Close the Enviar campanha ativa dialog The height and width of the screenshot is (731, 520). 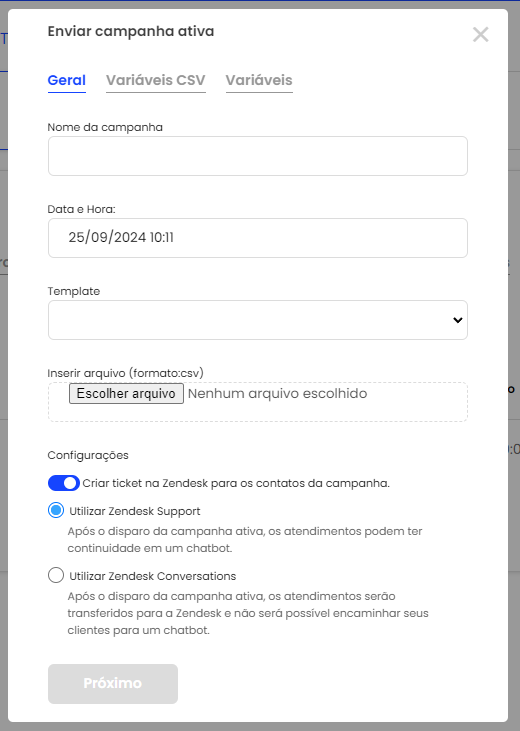pyautogui.click(x=480, y=34)
